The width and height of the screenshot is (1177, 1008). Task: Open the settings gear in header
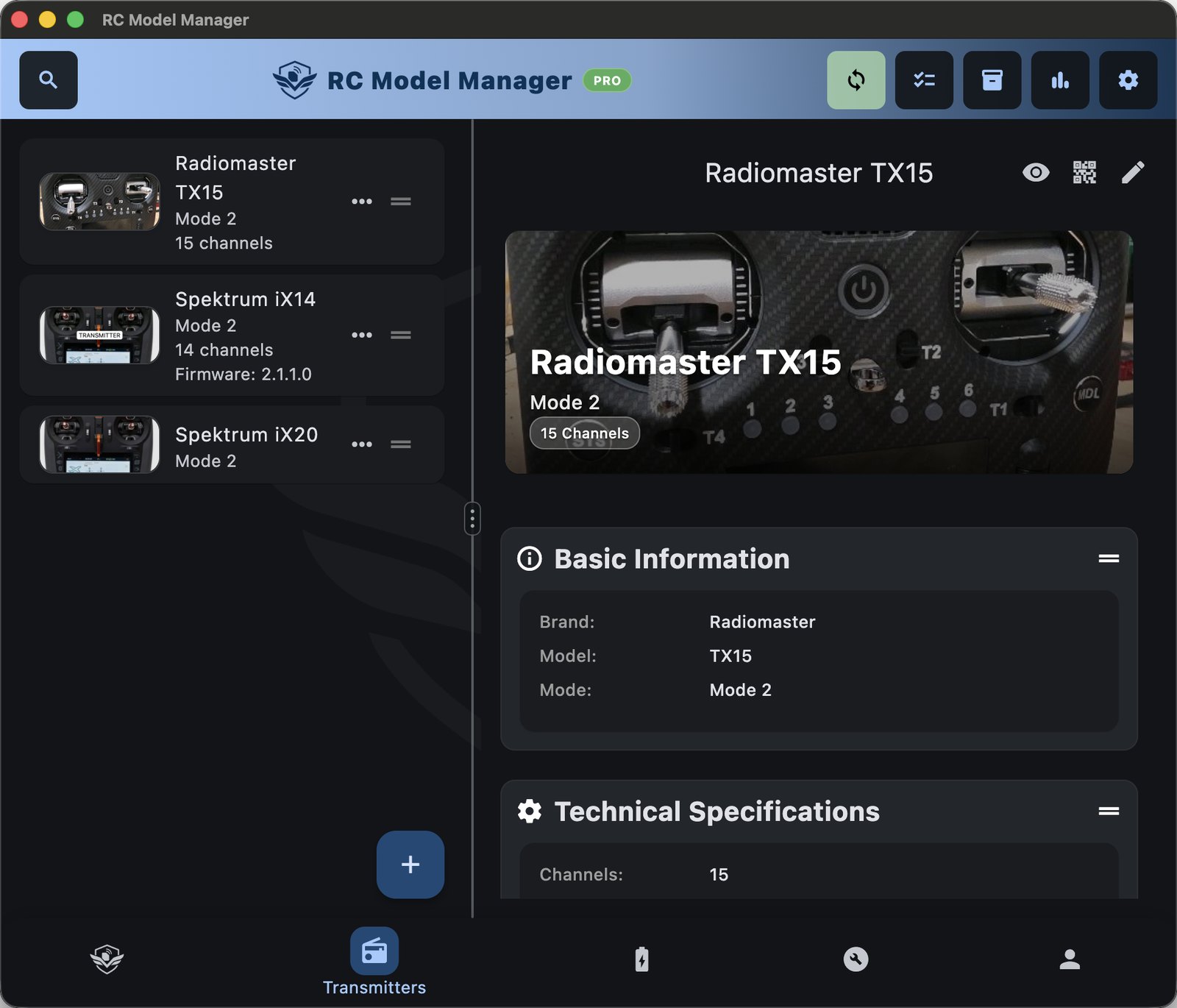(1128, 80)
